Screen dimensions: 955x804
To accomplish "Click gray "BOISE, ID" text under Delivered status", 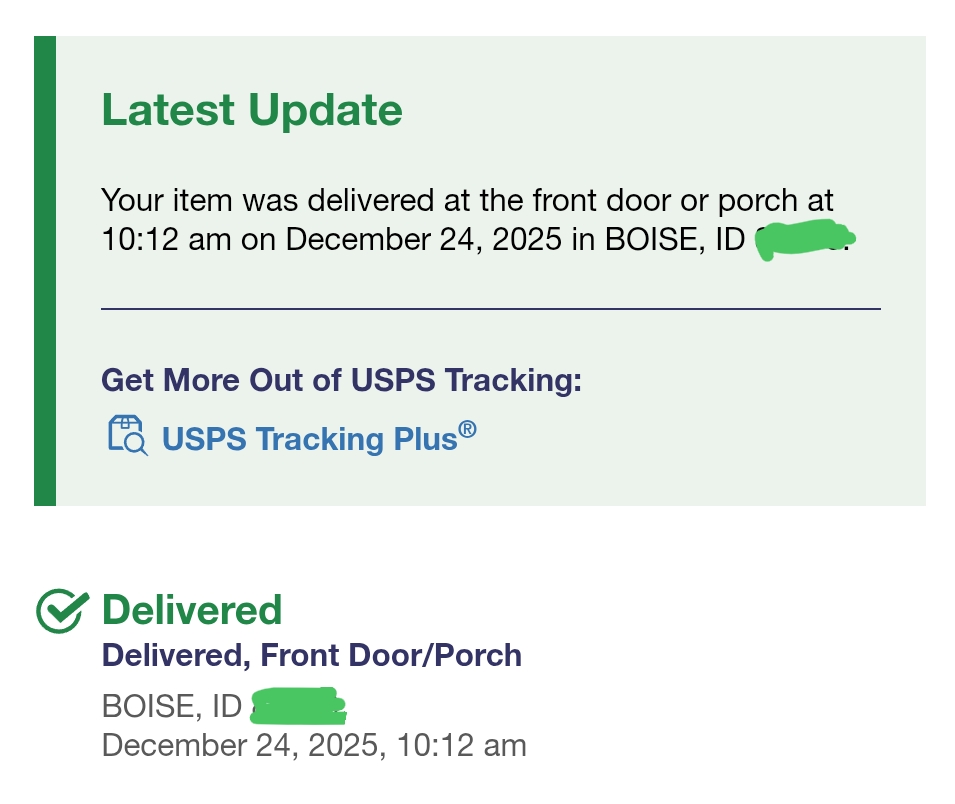I will click(x=171, y=706).
